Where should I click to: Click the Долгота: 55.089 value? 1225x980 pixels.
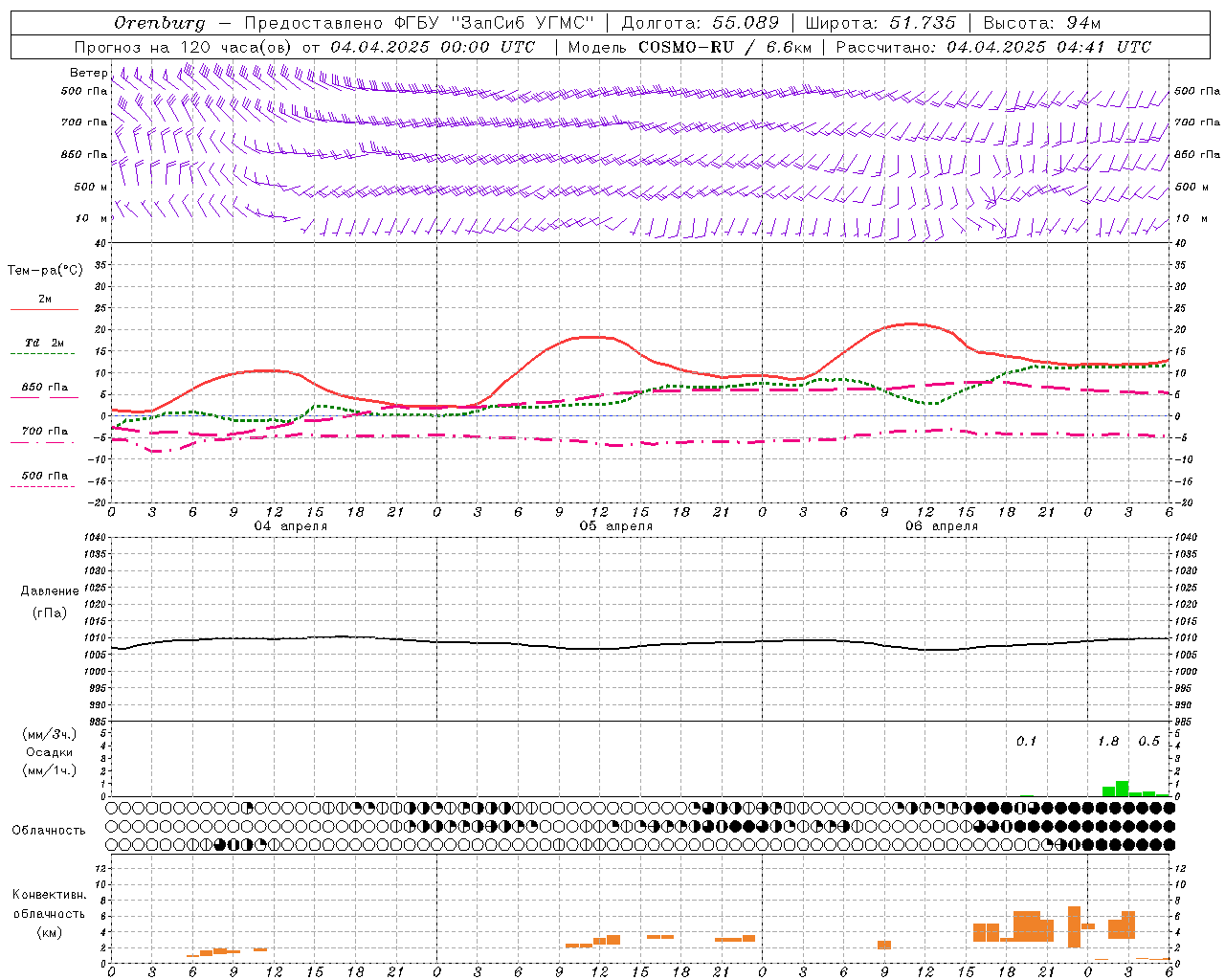701,23
